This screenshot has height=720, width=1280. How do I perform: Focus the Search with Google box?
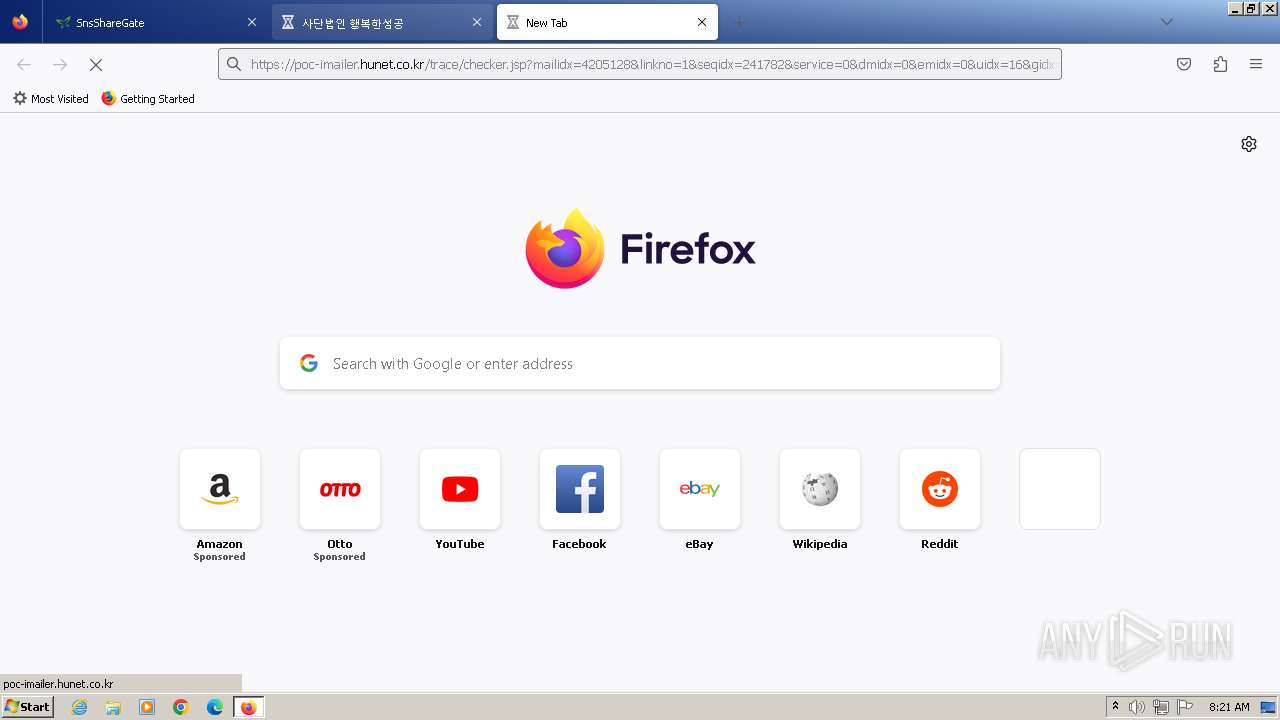click(640, 363)
